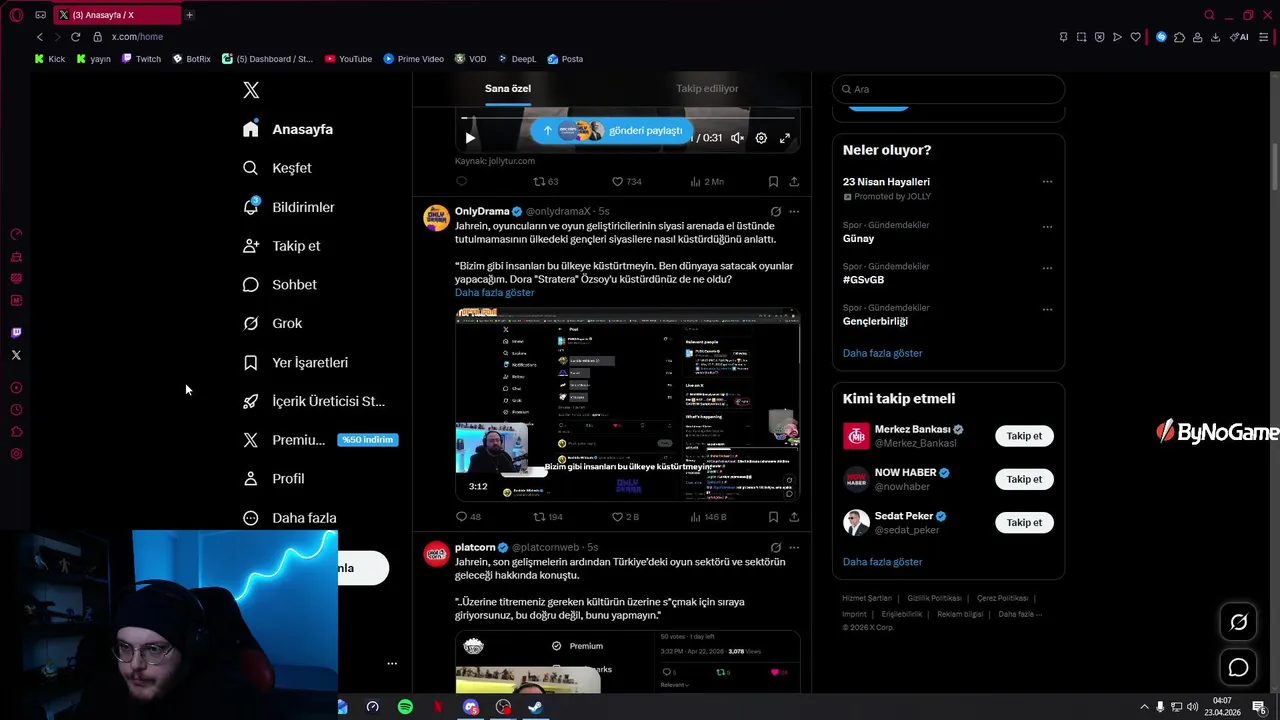Open Premium with %50 indirim badge
Image resolution: width=1280 pixels, height=720 pixels.
(320, 440)
